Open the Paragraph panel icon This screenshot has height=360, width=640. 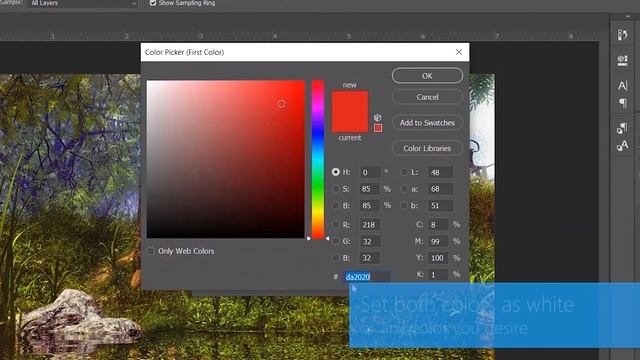(x=623, y=103)
